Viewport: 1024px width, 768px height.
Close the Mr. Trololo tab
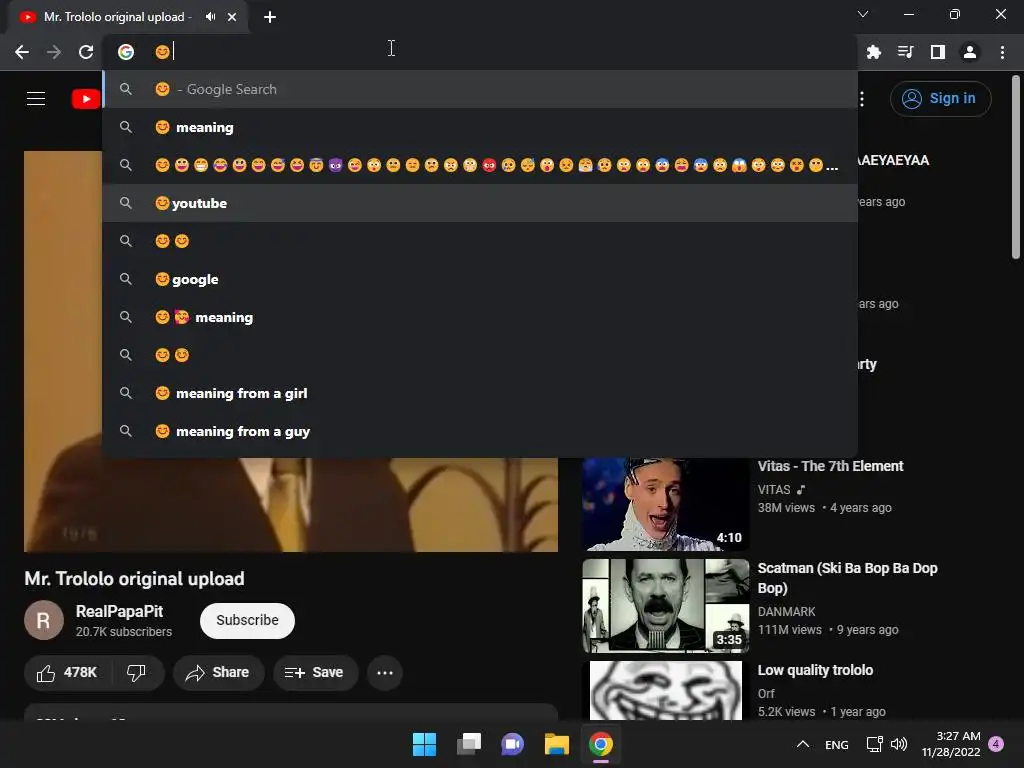232,17
